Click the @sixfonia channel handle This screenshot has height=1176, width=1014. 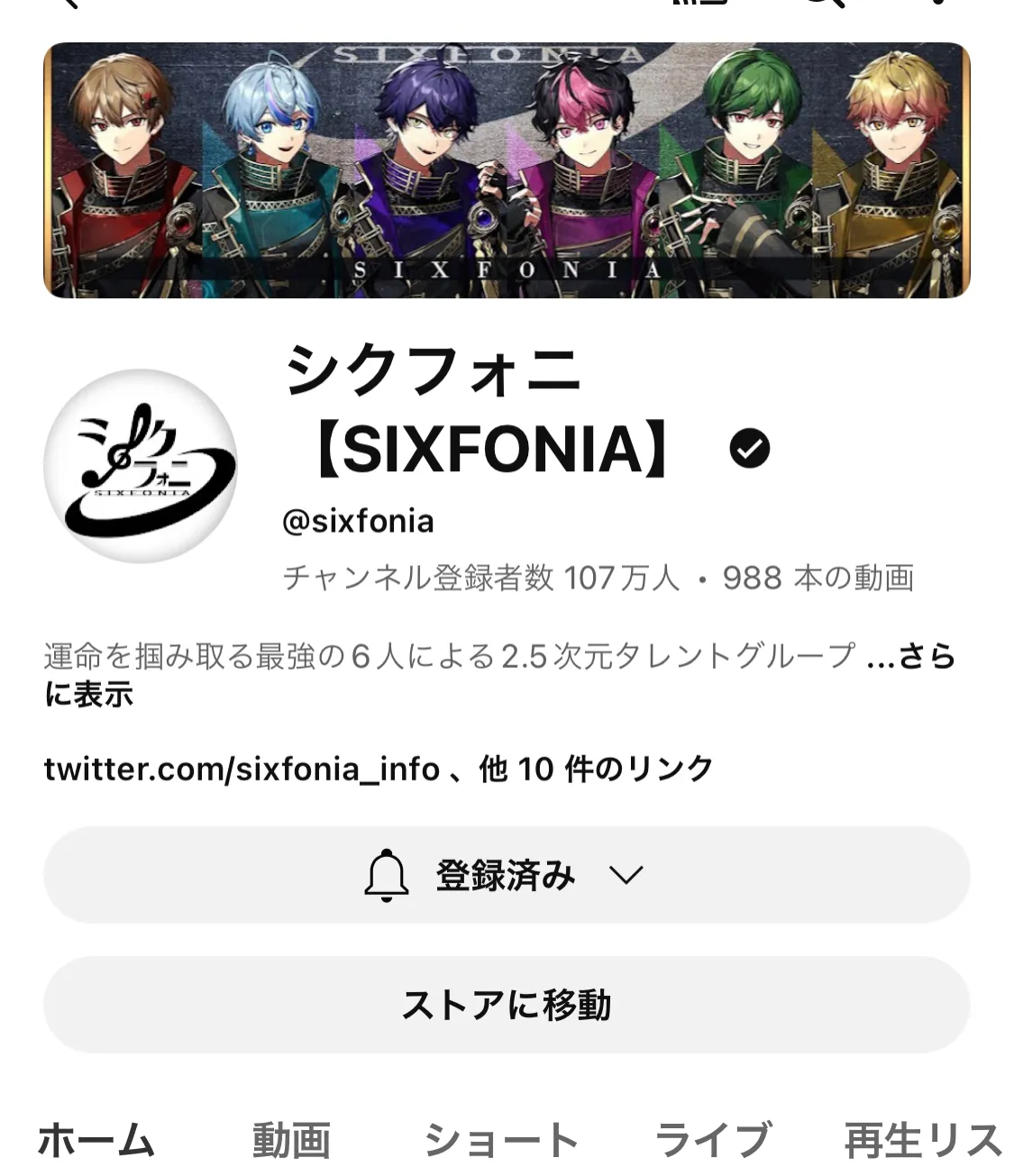[358, 522]
